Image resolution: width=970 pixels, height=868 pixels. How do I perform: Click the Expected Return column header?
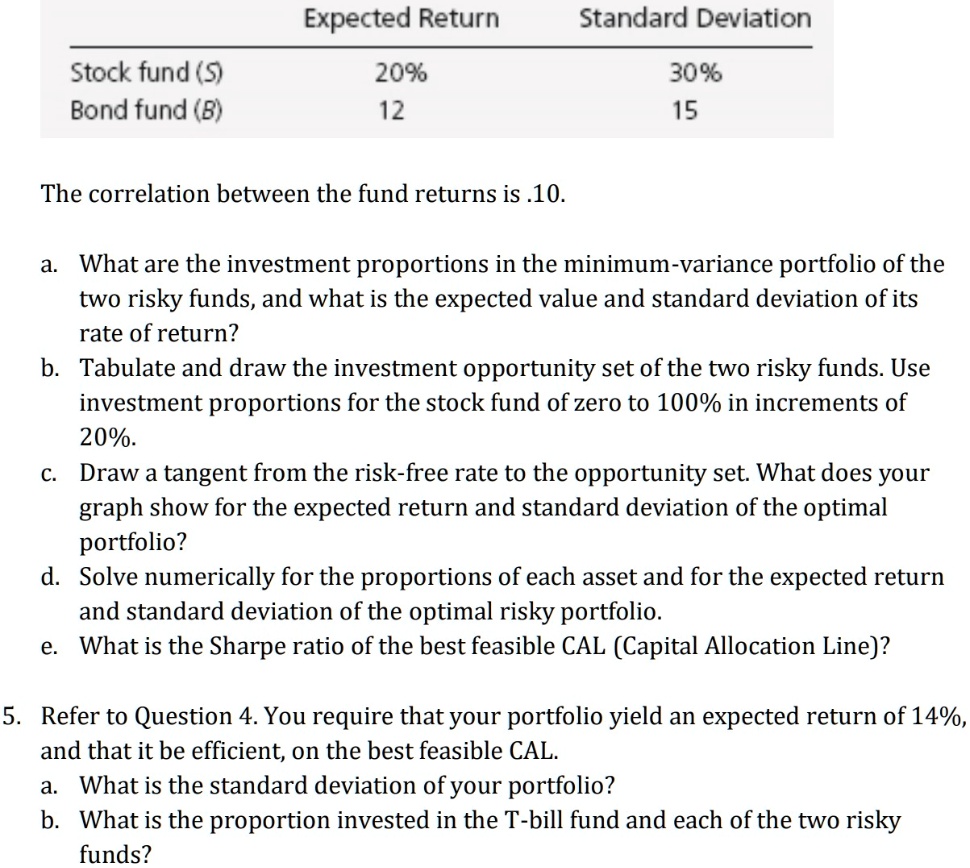click(x=401, y=18)
